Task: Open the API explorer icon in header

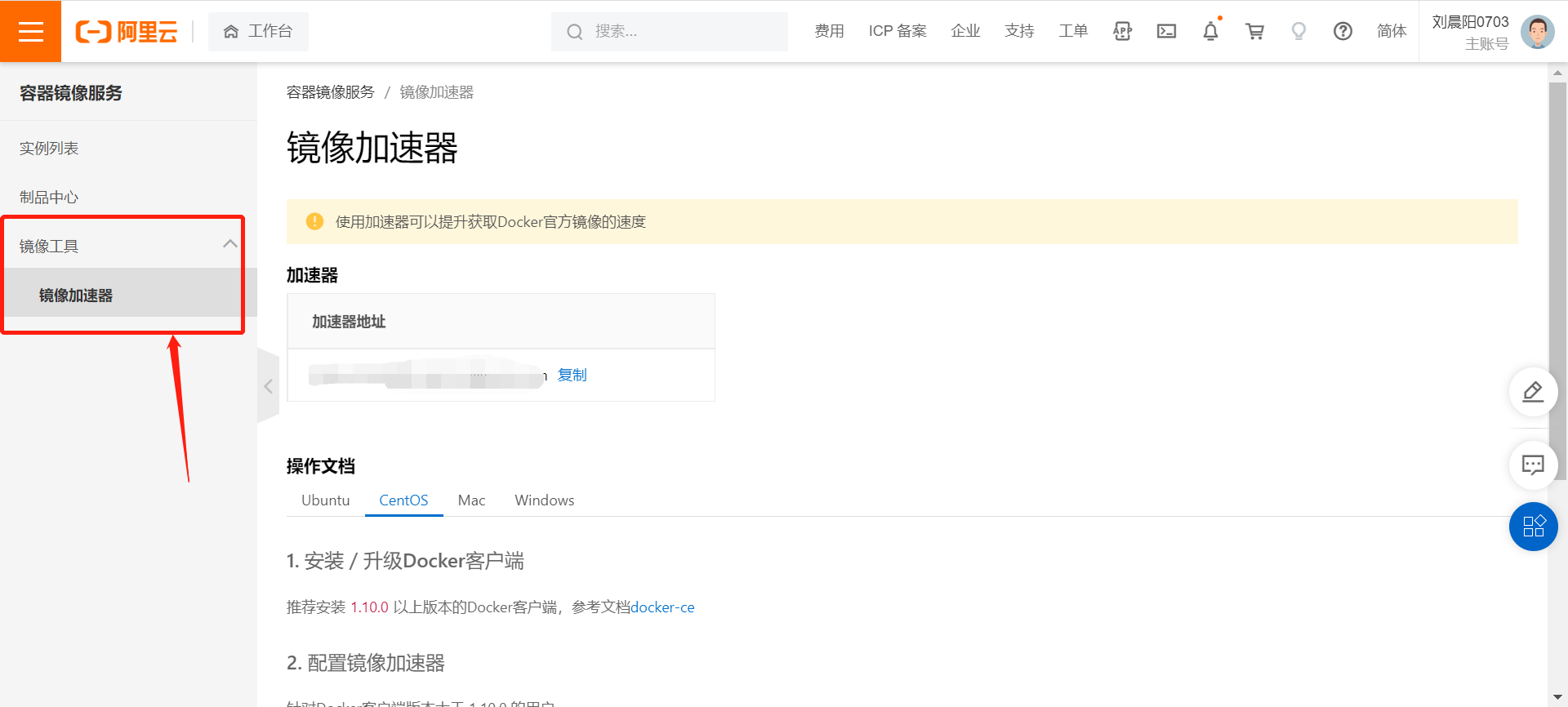Action: click(1123, 31)
